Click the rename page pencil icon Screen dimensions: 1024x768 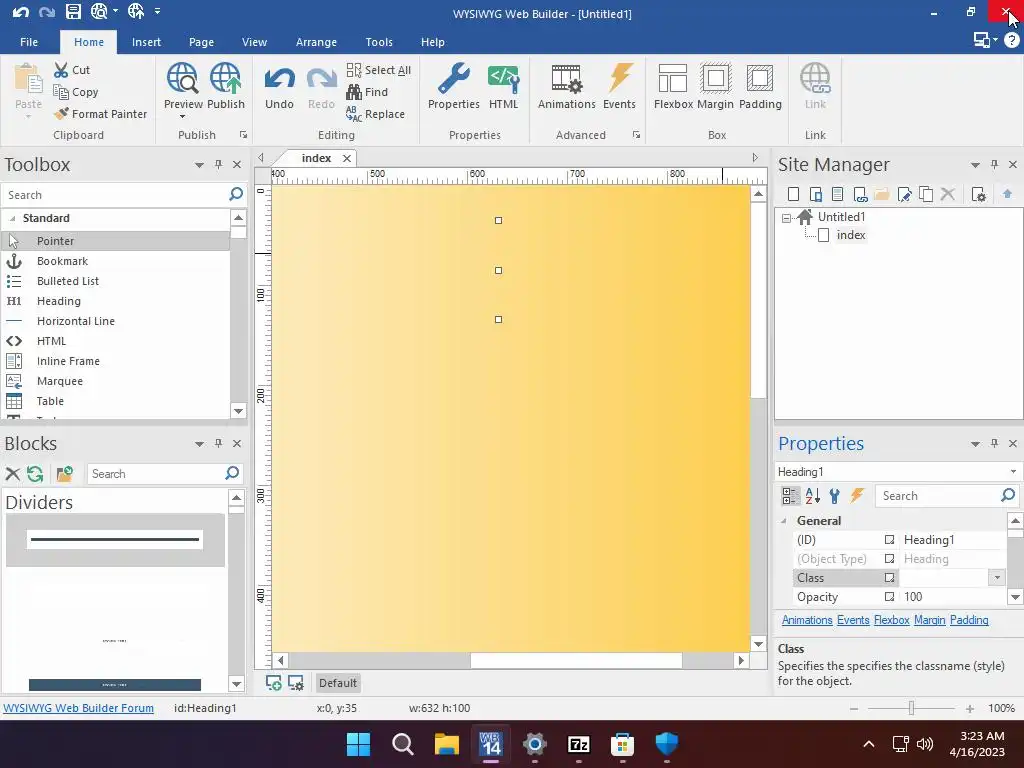coord(904,194)
